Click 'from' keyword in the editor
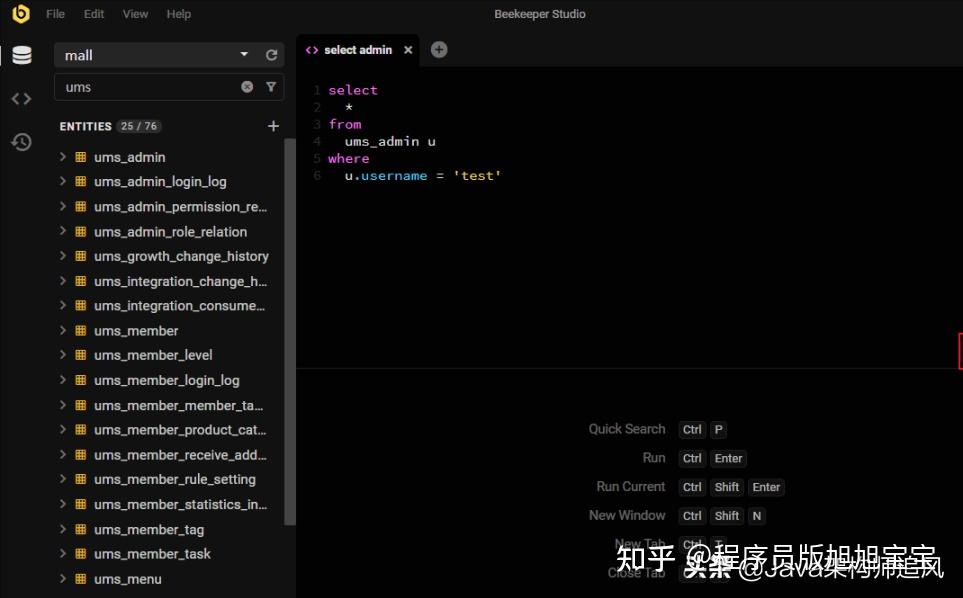963x598 pixels. click(345, 124)
